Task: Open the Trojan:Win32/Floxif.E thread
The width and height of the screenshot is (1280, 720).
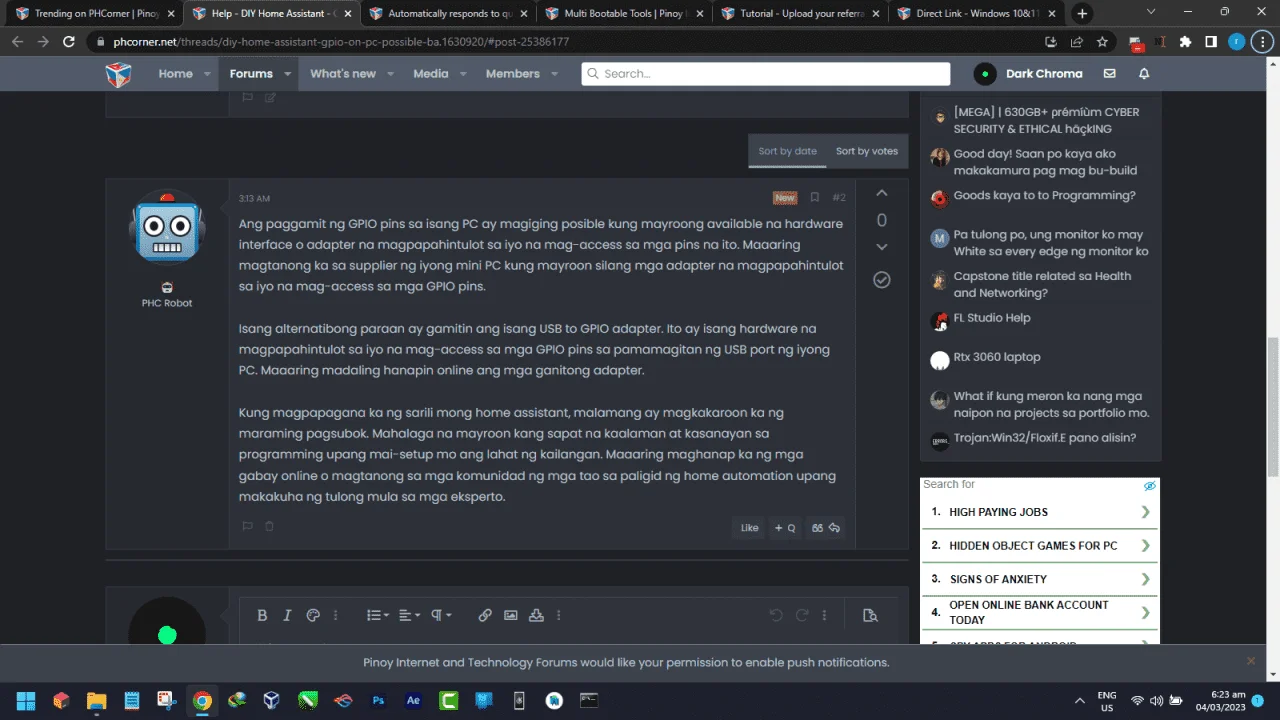Action: (1045, 438)
